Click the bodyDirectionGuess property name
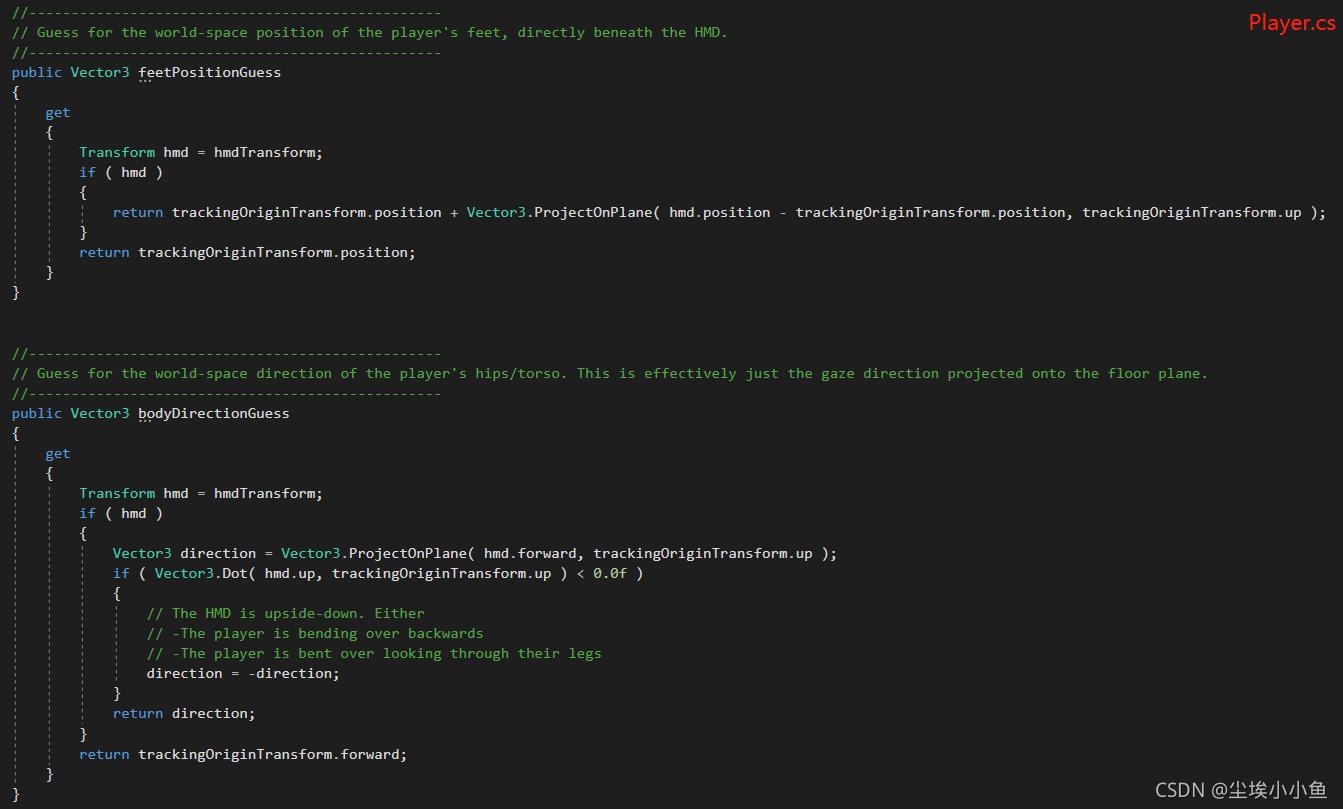The height and width of the screenshot is (809, 1343). pos(213,413)
